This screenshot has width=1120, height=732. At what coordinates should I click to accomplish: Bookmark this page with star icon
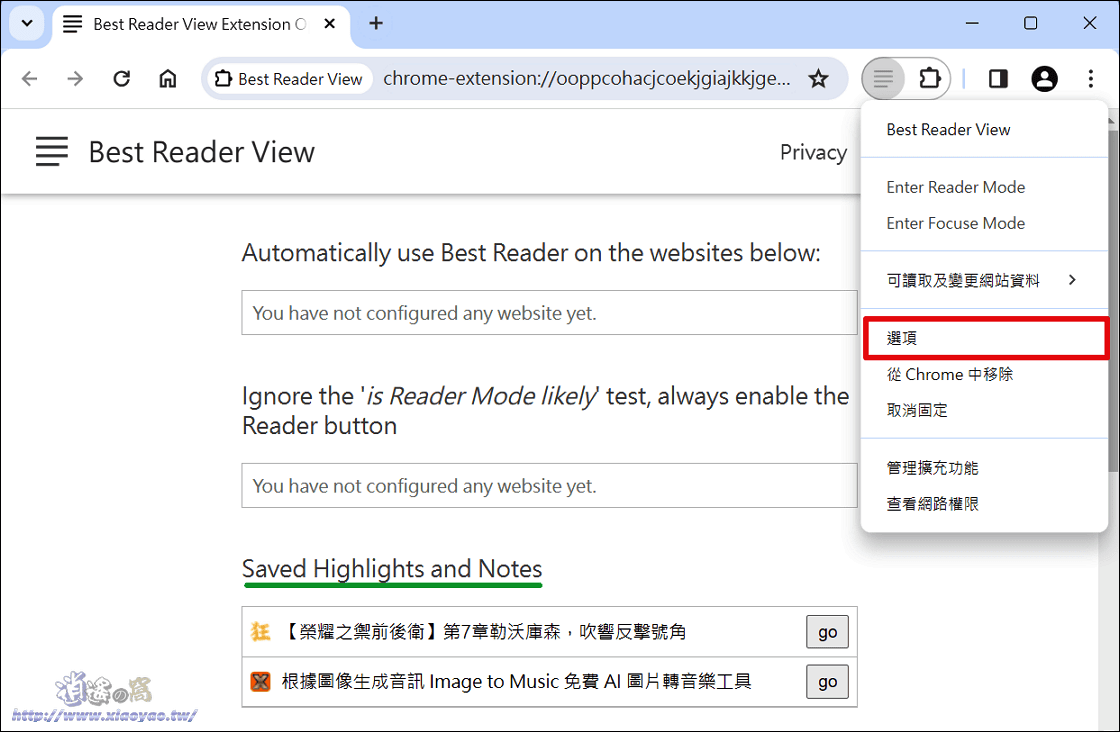(x=819, y=79)
